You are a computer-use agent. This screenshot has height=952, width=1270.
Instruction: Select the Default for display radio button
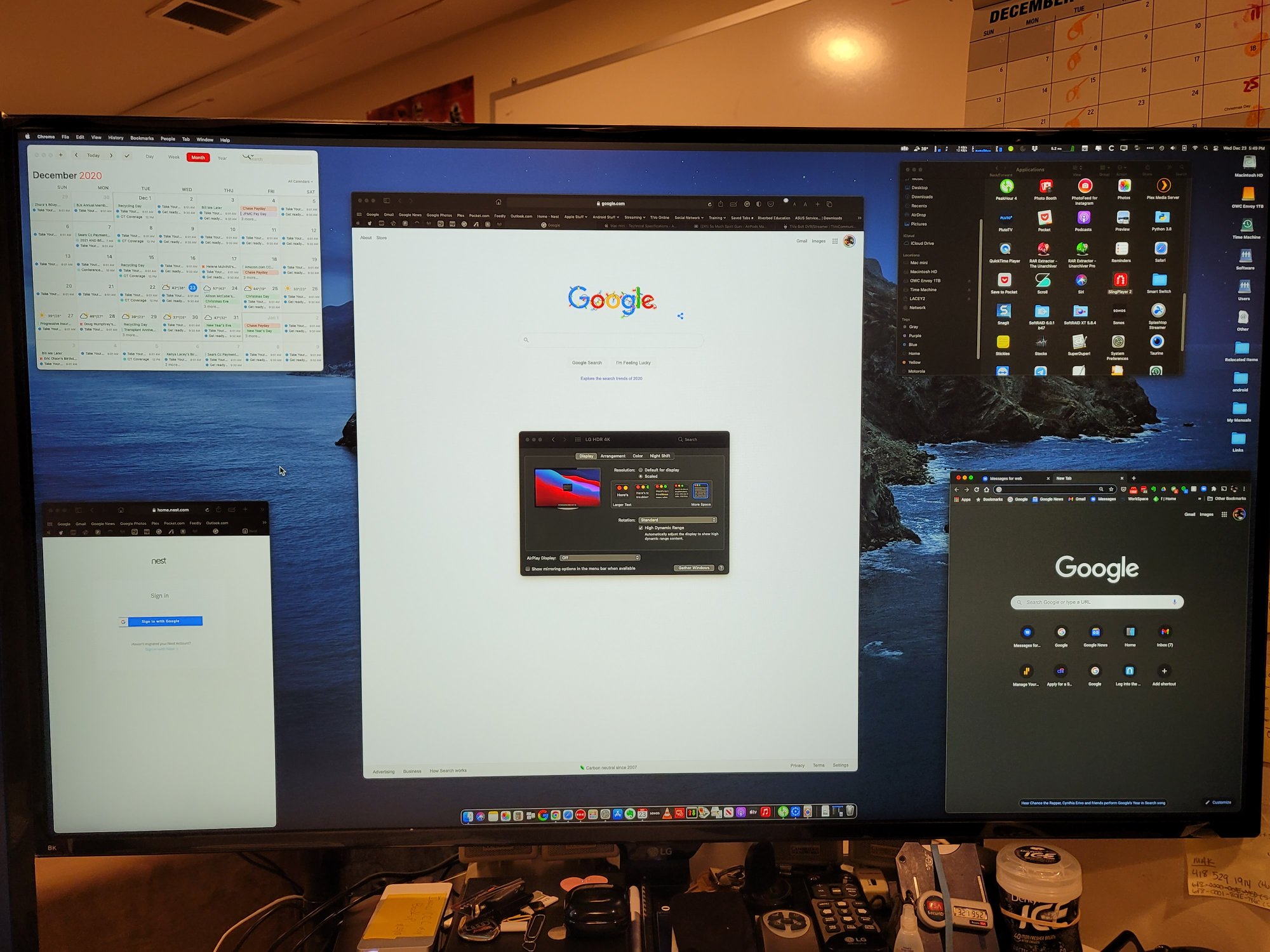pyautogui.click(x=641, y=470)
